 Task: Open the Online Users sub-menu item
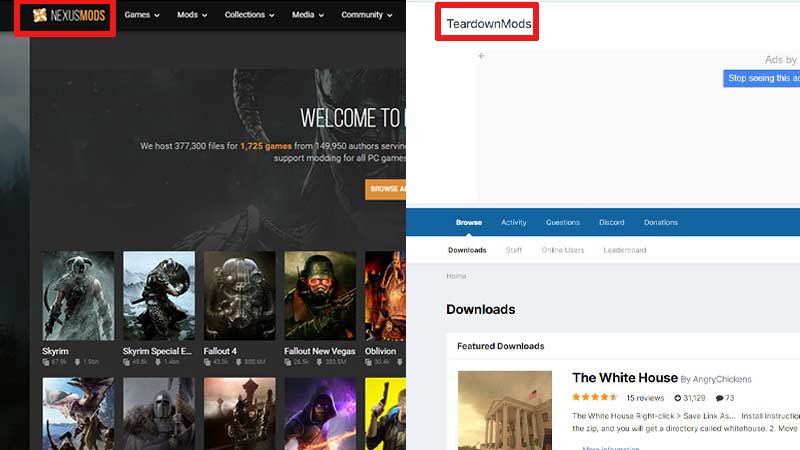(563, 250)
